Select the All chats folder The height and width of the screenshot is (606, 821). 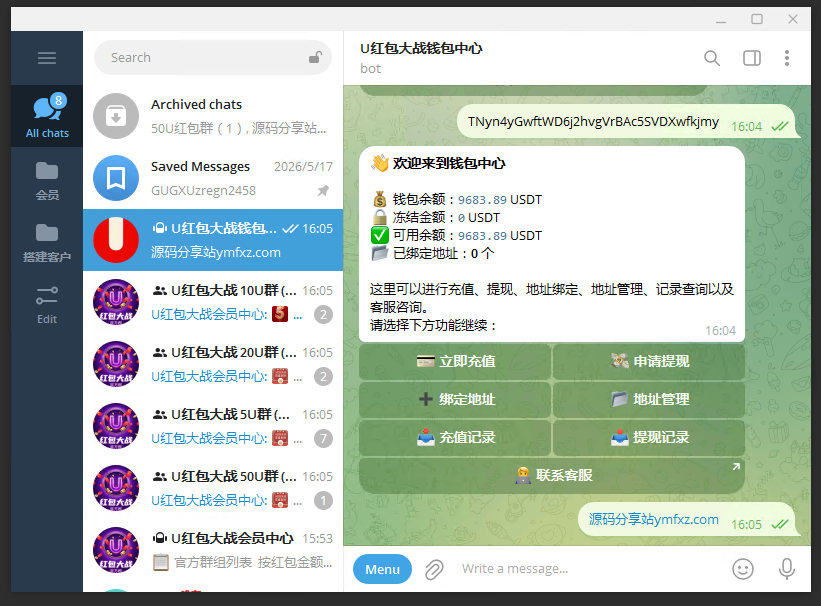point(47,116)
